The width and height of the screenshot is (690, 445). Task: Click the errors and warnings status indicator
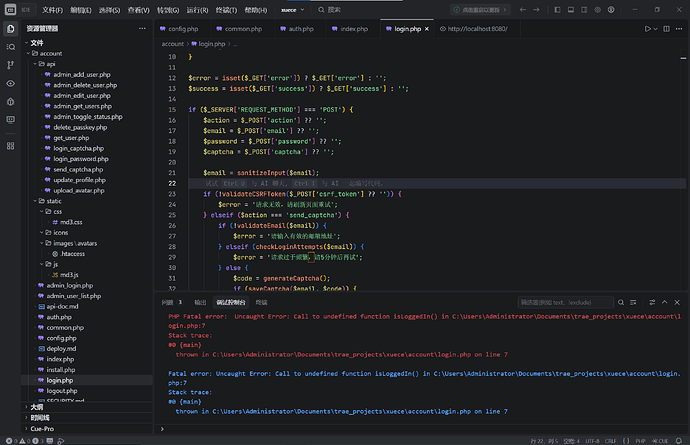[24, 441]
